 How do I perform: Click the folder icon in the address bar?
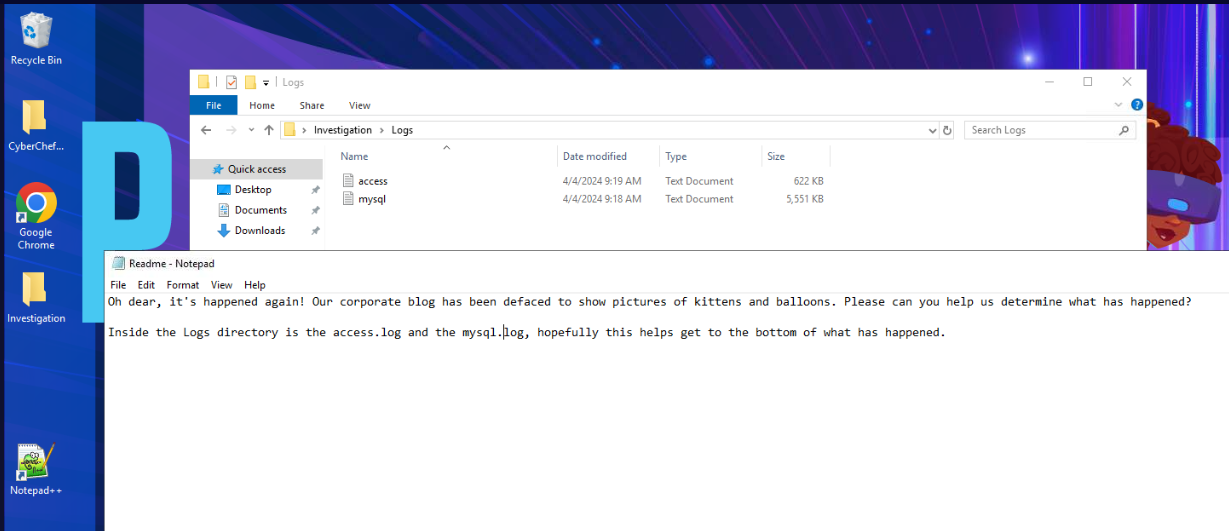coord(290,130)
